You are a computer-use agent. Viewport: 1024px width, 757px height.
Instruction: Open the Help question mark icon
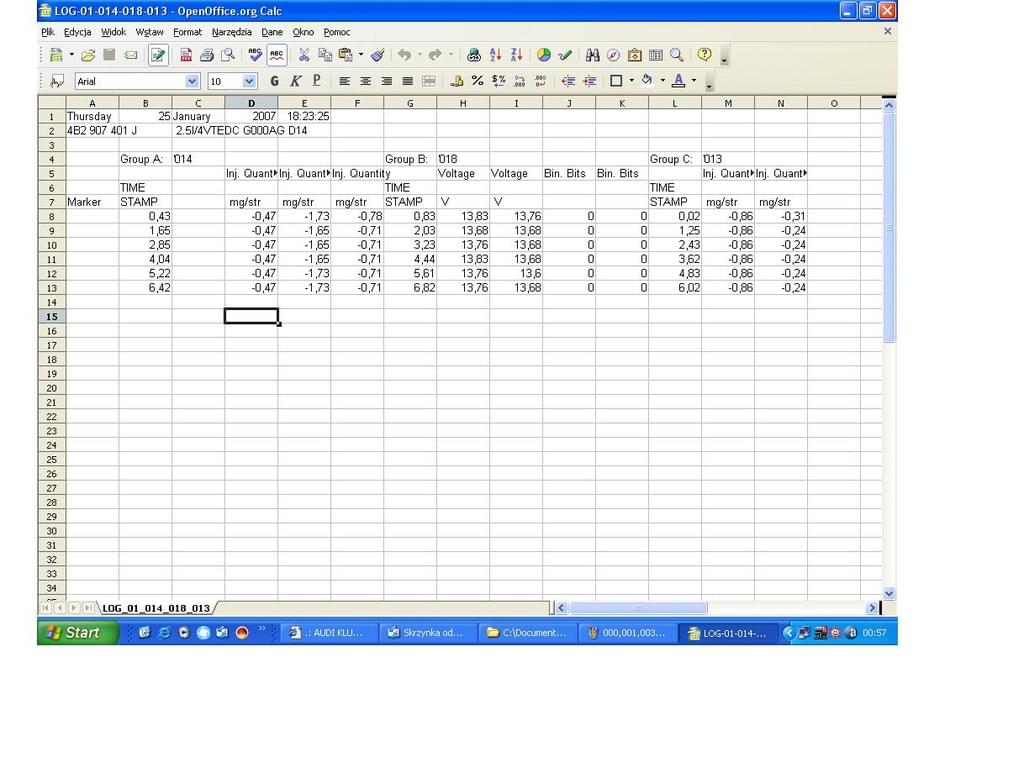[x=704, y=55]
